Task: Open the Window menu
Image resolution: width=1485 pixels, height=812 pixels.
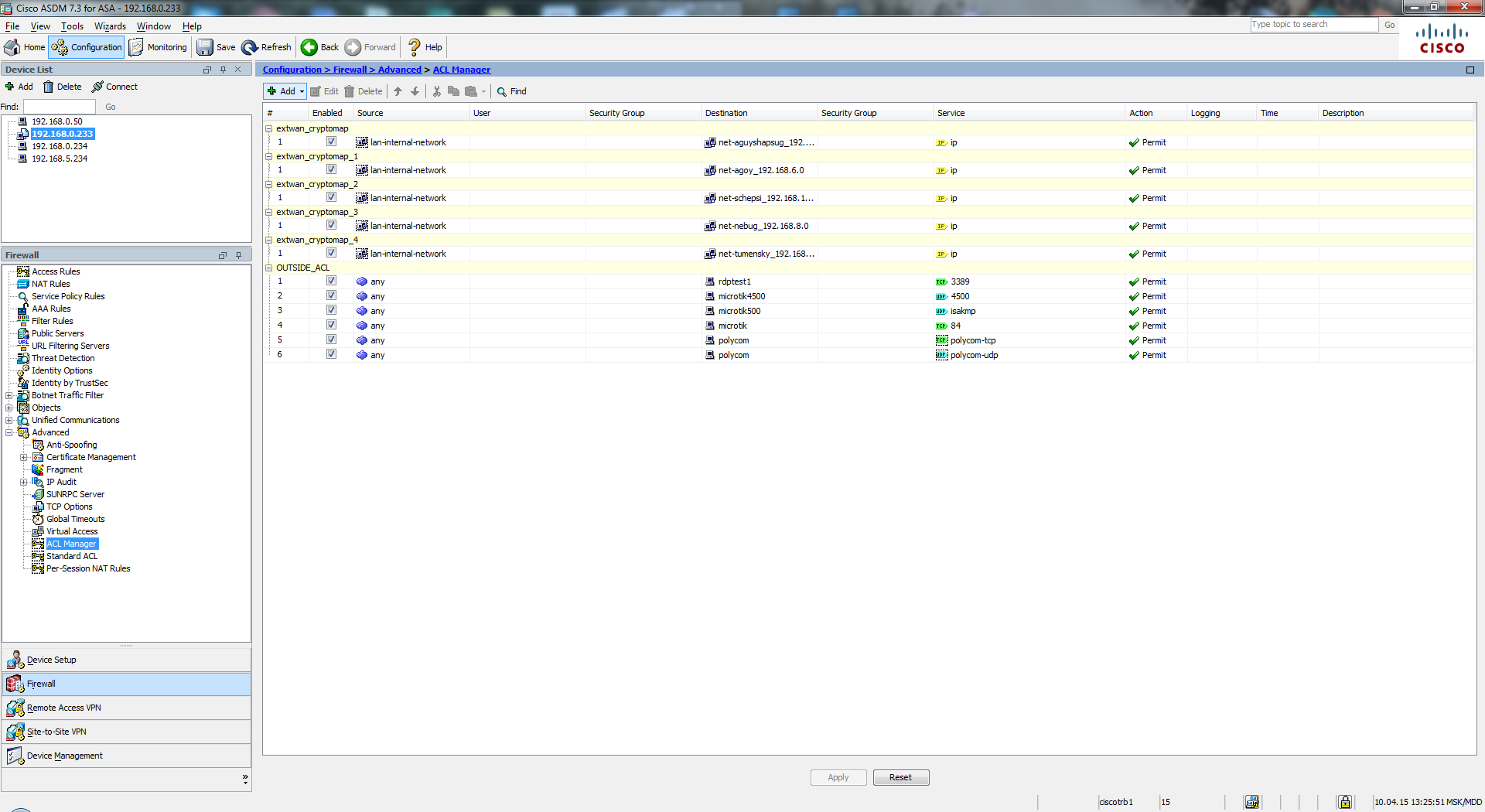Action: point(154,26)
